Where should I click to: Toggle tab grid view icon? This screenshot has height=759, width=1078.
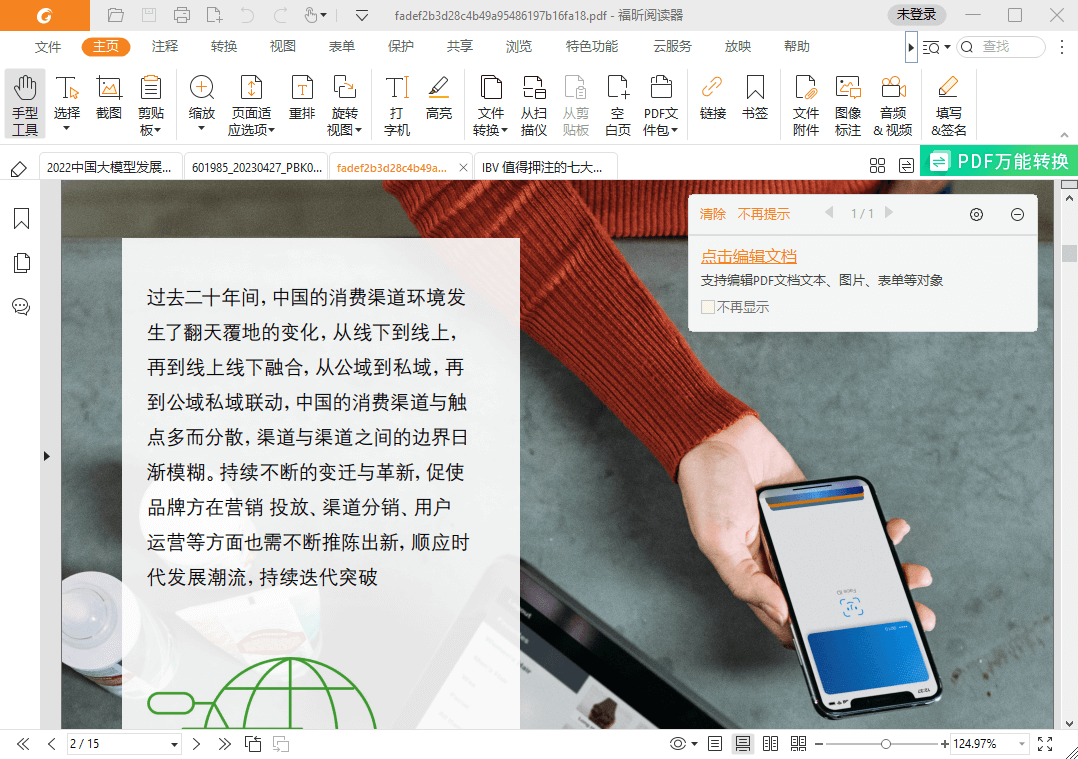pyautogui.click(x=877, y=166)
